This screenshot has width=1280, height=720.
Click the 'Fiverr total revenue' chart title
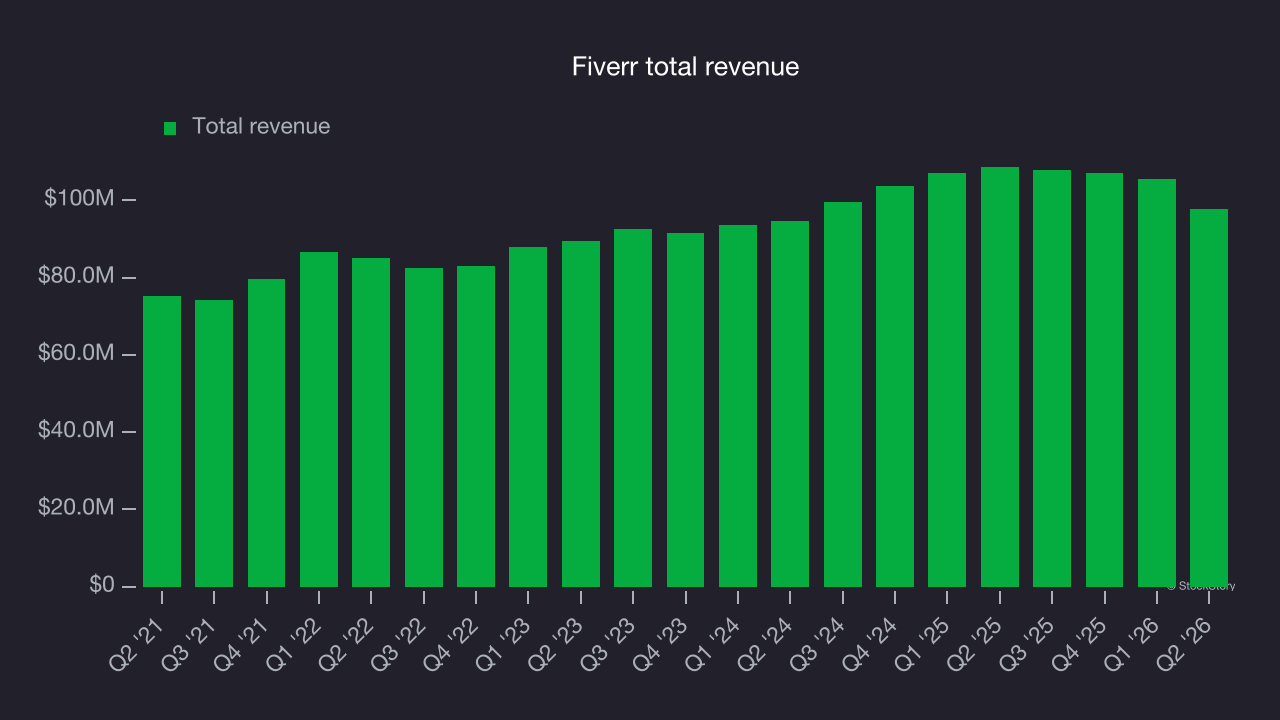(x=685, y=67)
